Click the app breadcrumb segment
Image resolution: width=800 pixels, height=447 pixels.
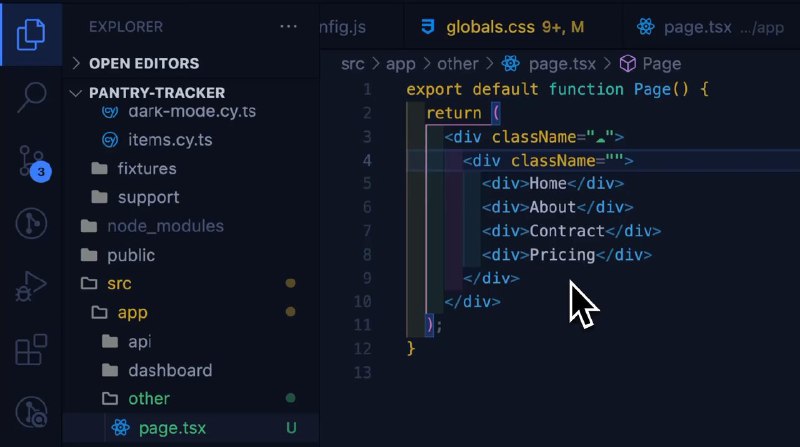(x=400, y=64)
